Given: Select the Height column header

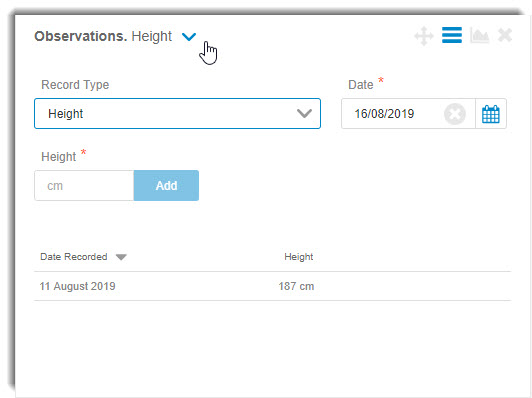Looking at the screenshot, I should (299, 257).
